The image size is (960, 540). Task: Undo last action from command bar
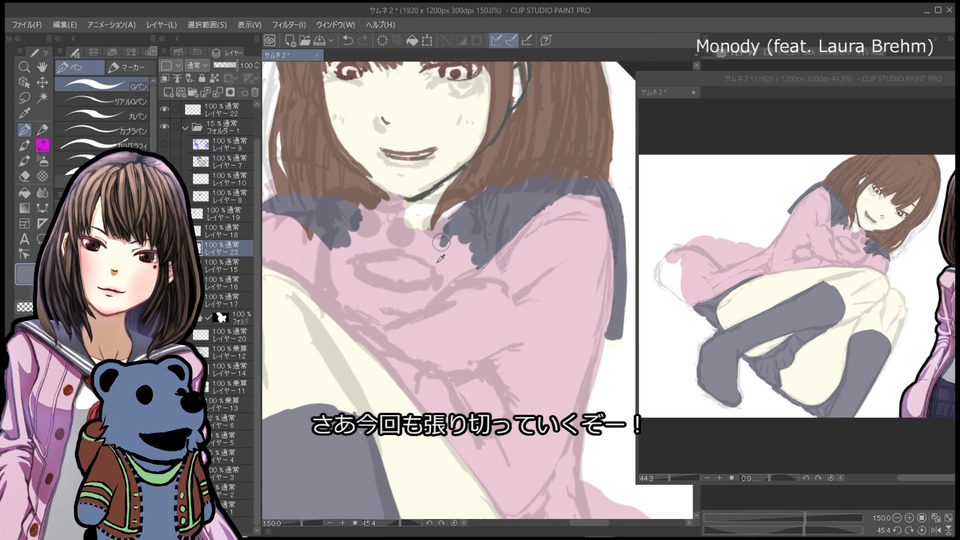pos(348,40)
